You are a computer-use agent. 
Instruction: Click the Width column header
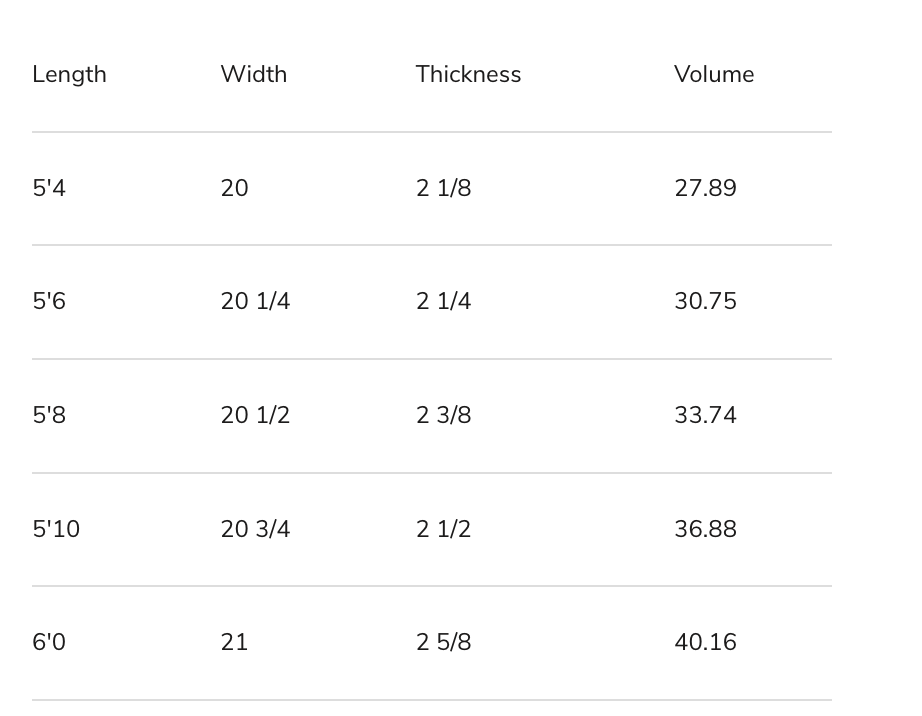(253, 75)
